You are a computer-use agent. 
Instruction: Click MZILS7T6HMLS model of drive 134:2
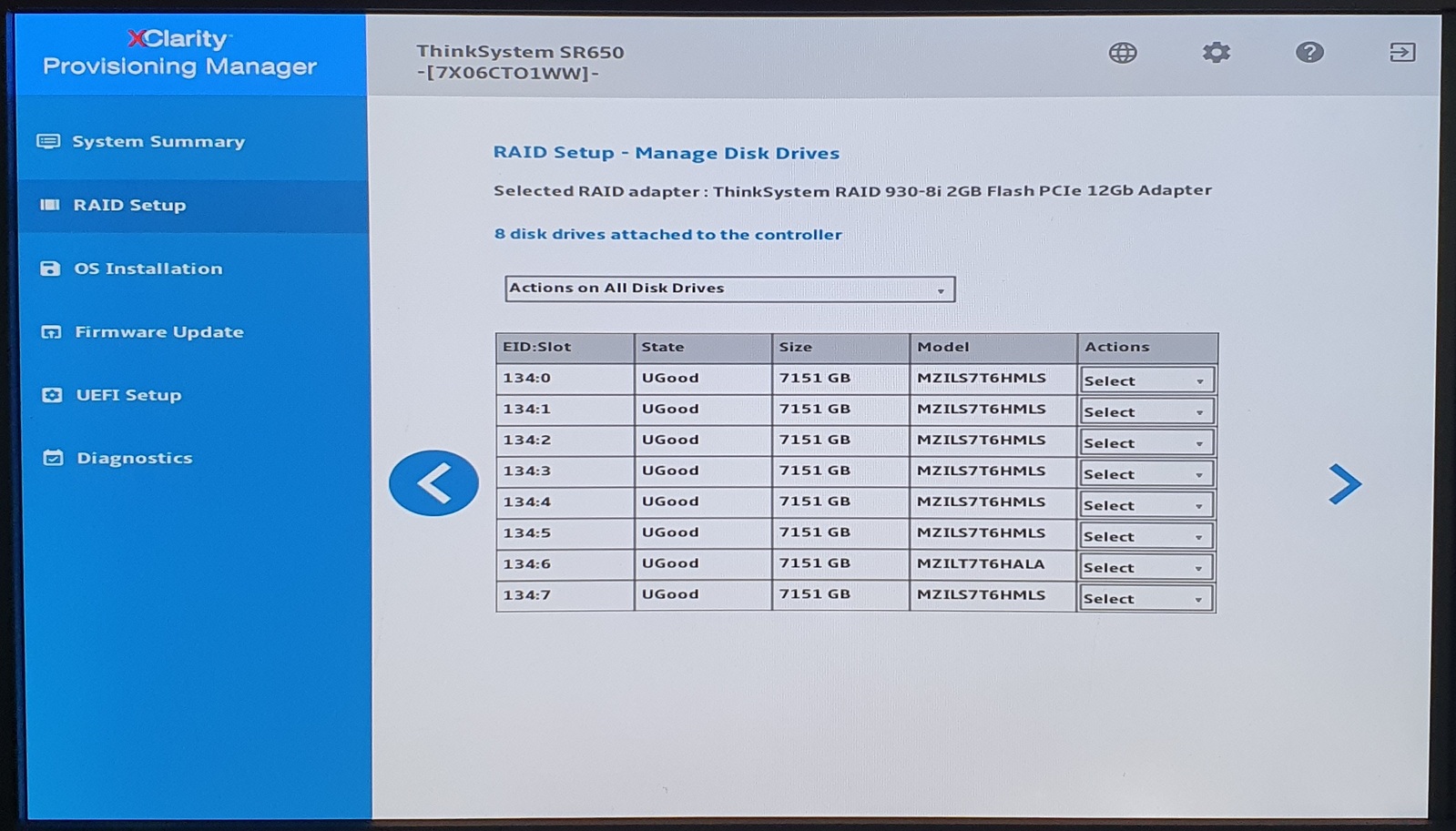pyautogui.click(x=993, y=440)
